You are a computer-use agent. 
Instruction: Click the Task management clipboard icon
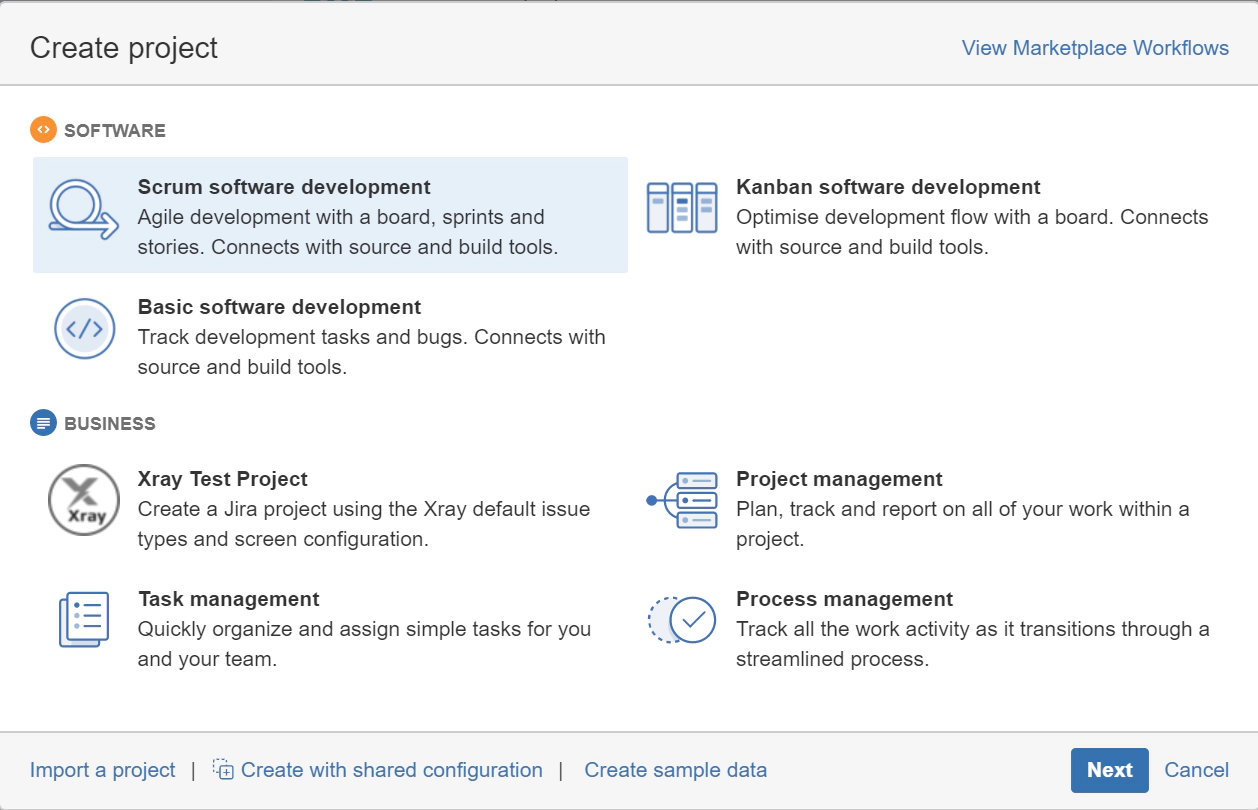pos(85,620)
